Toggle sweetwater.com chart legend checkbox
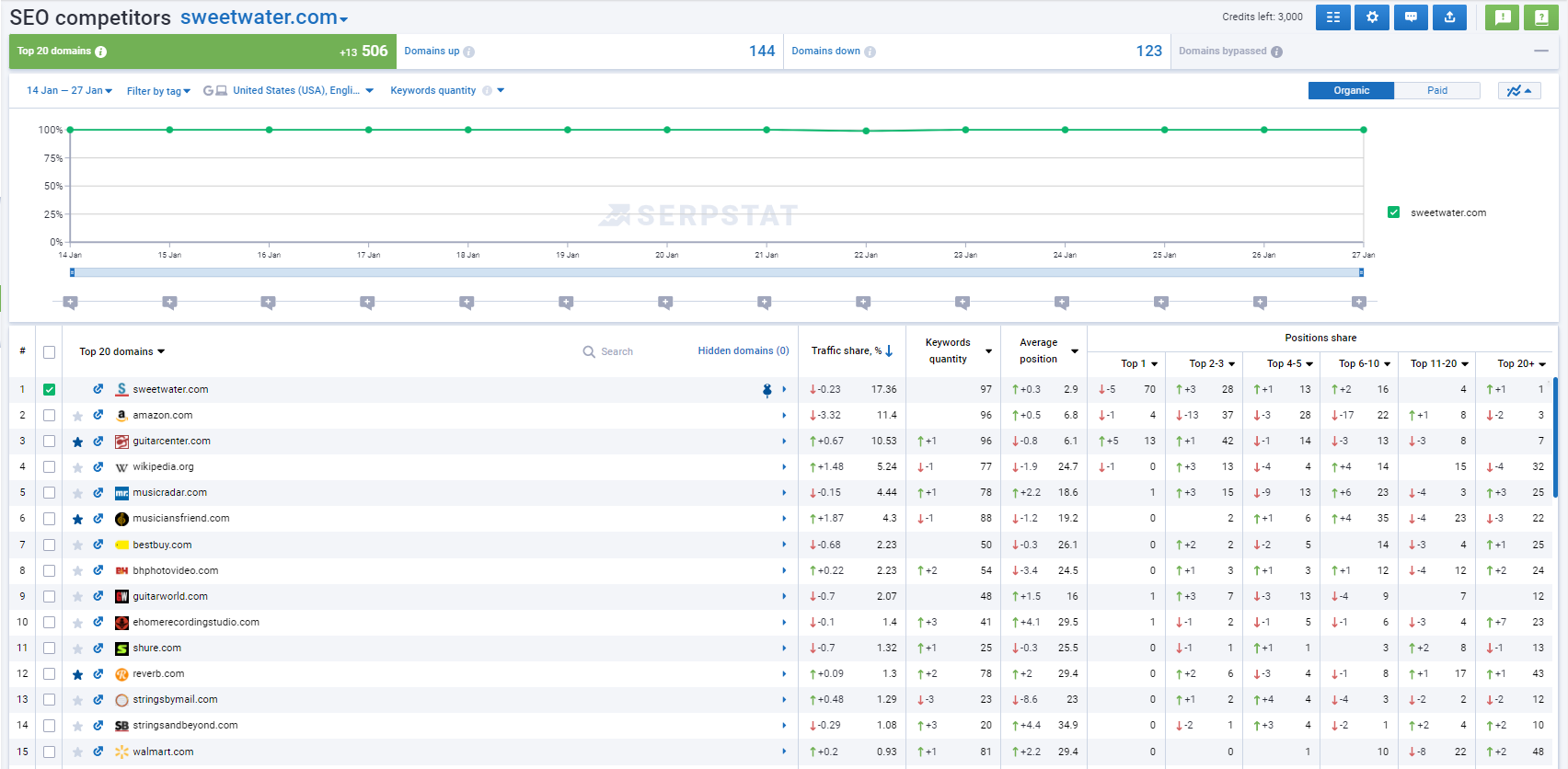 tap(1394, 212)
